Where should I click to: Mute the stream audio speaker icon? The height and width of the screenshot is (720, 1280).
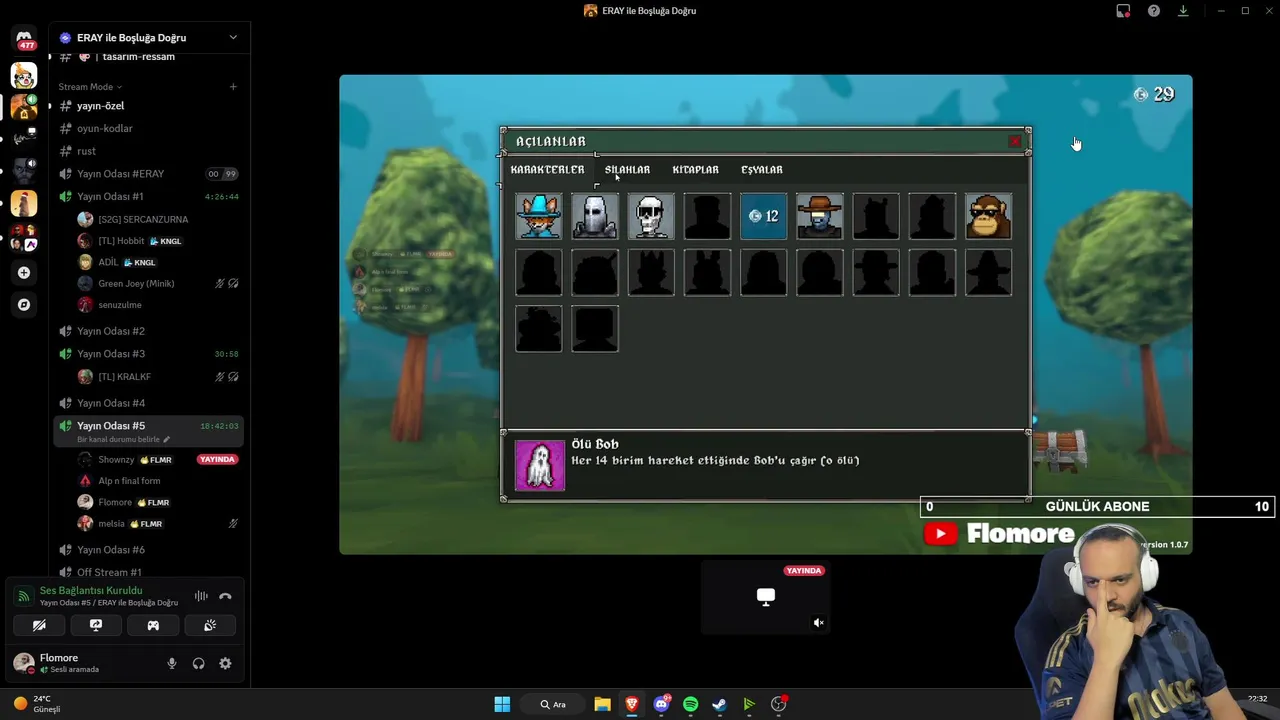818,623
